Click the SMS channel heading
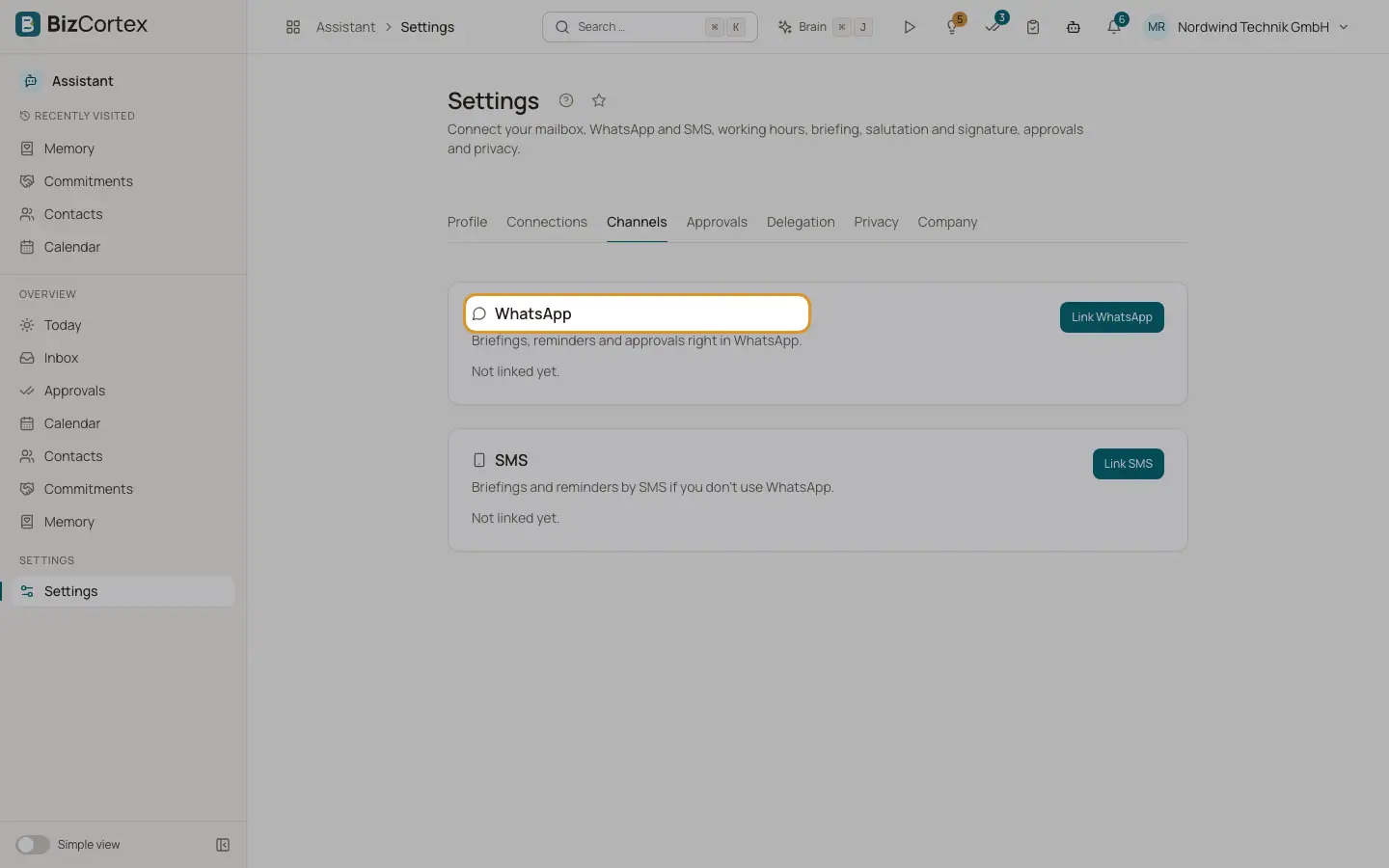 tap(511, 460)
